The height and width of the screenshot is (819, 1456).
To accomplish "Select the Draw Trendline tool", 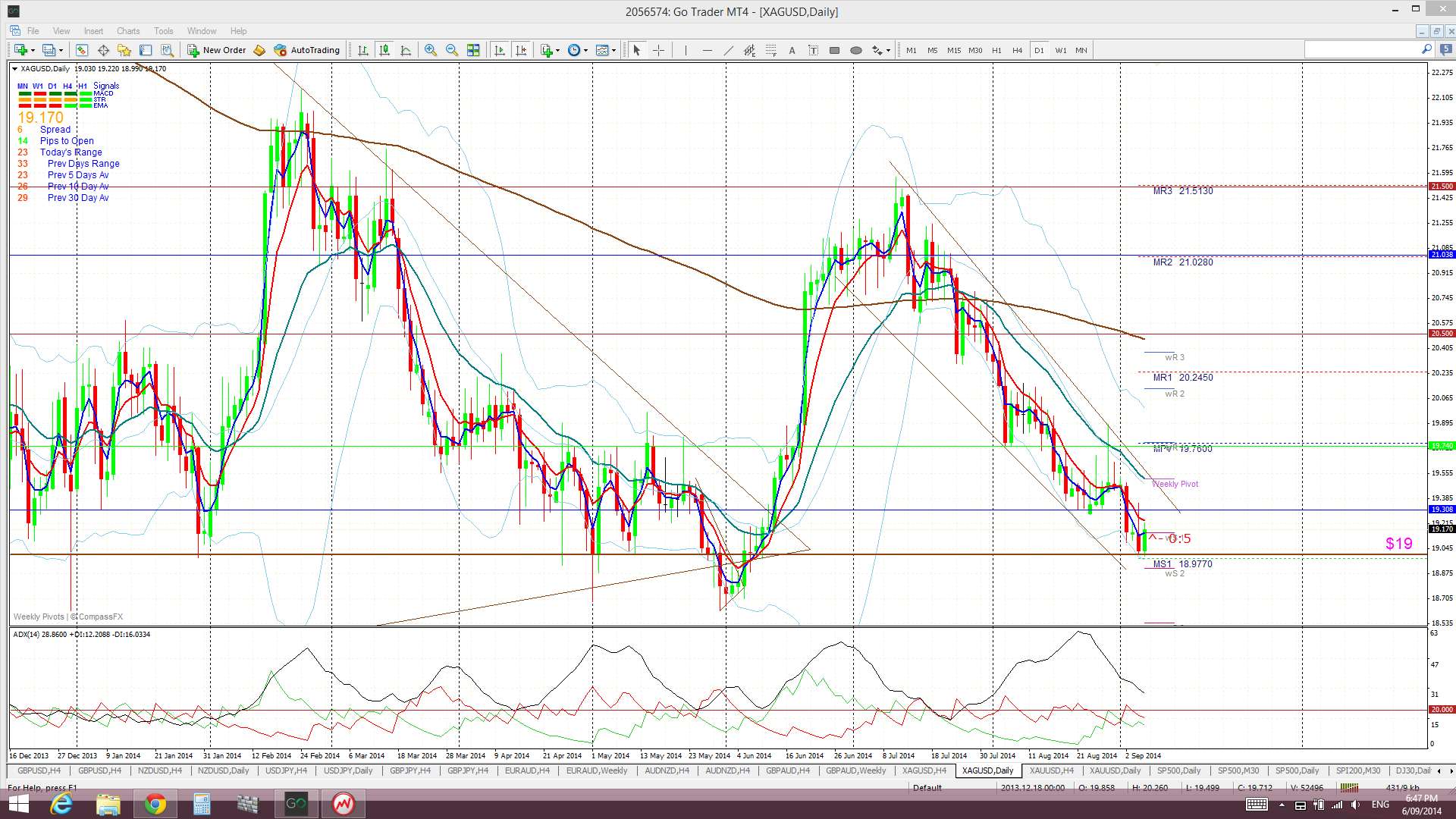I will point(728,50).
